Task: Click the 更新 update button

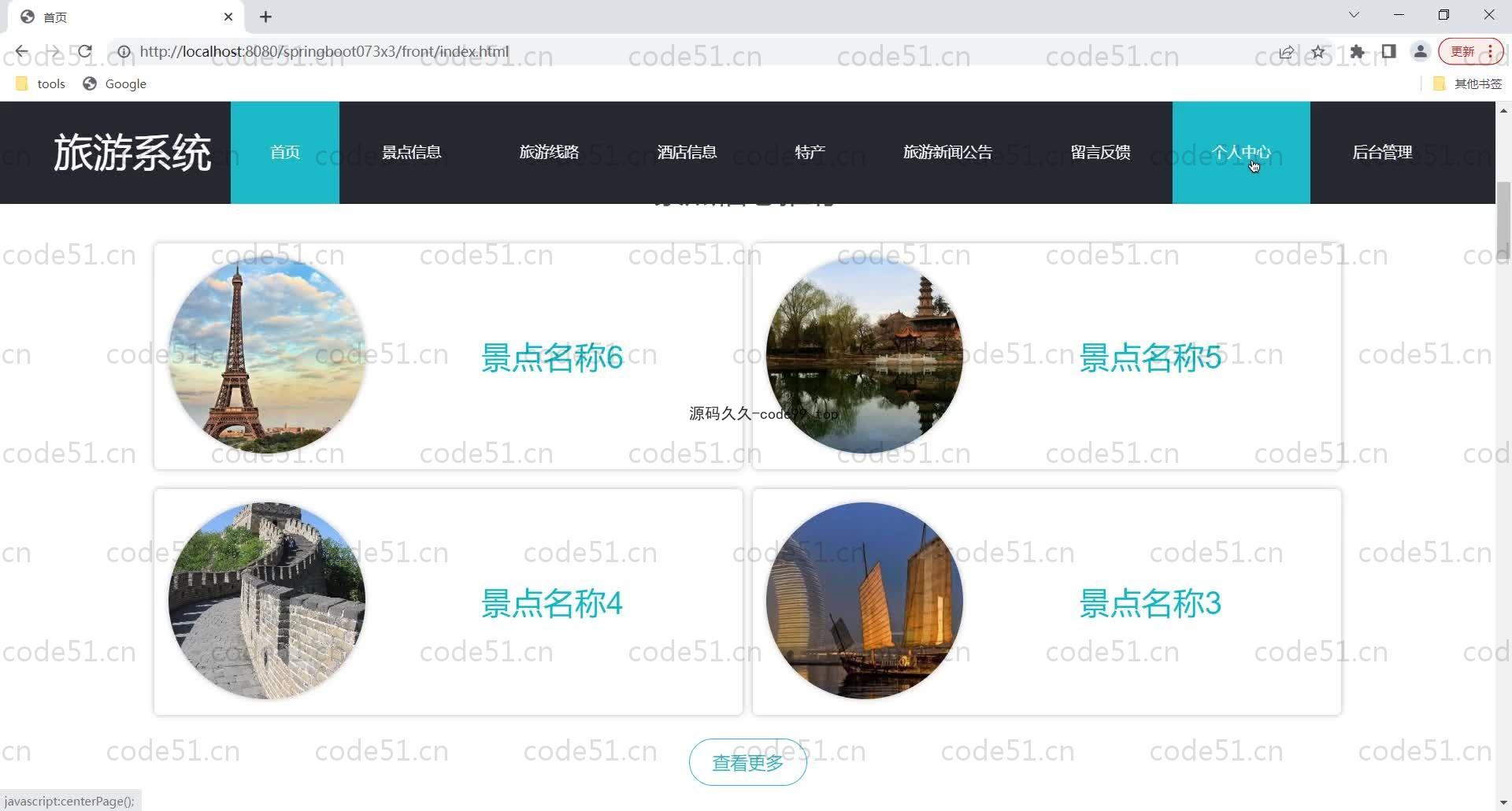Action: [1470, 52]
